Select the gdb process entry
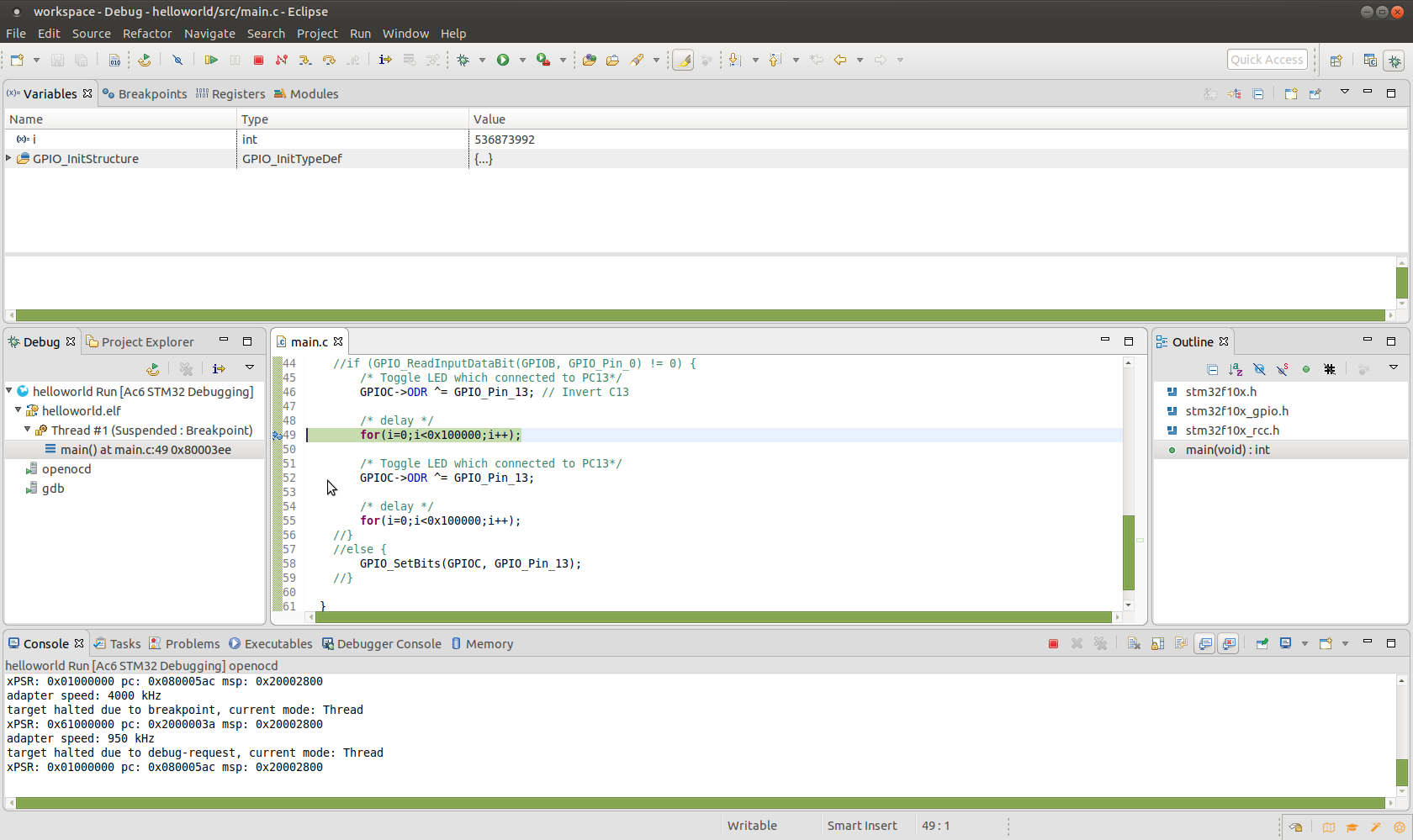The image size is (1413, 840). pyautogui.click(x=53, y=488)
